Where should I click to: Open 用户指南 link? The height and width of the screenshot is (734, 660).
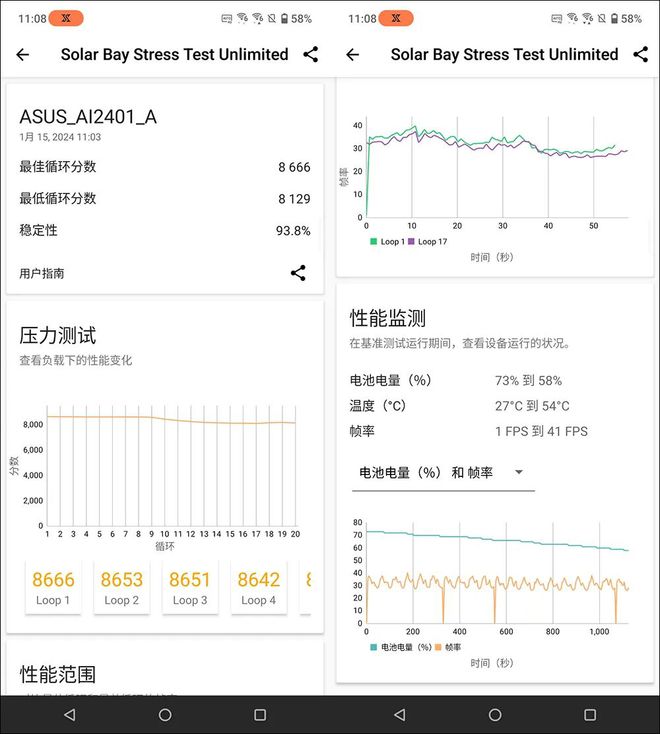42,273
